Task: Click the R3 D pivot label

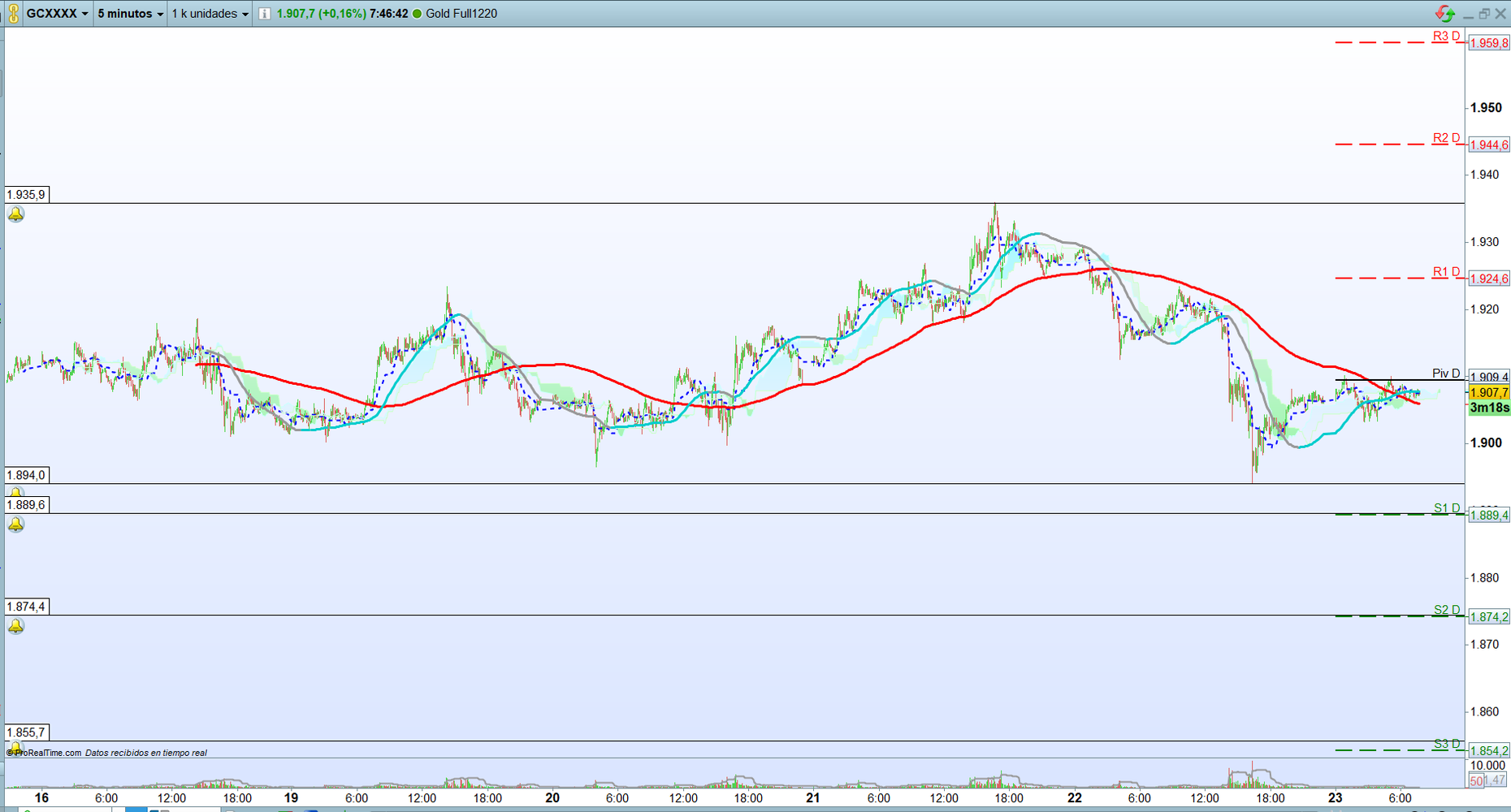Action: [x=1446, y=36]
